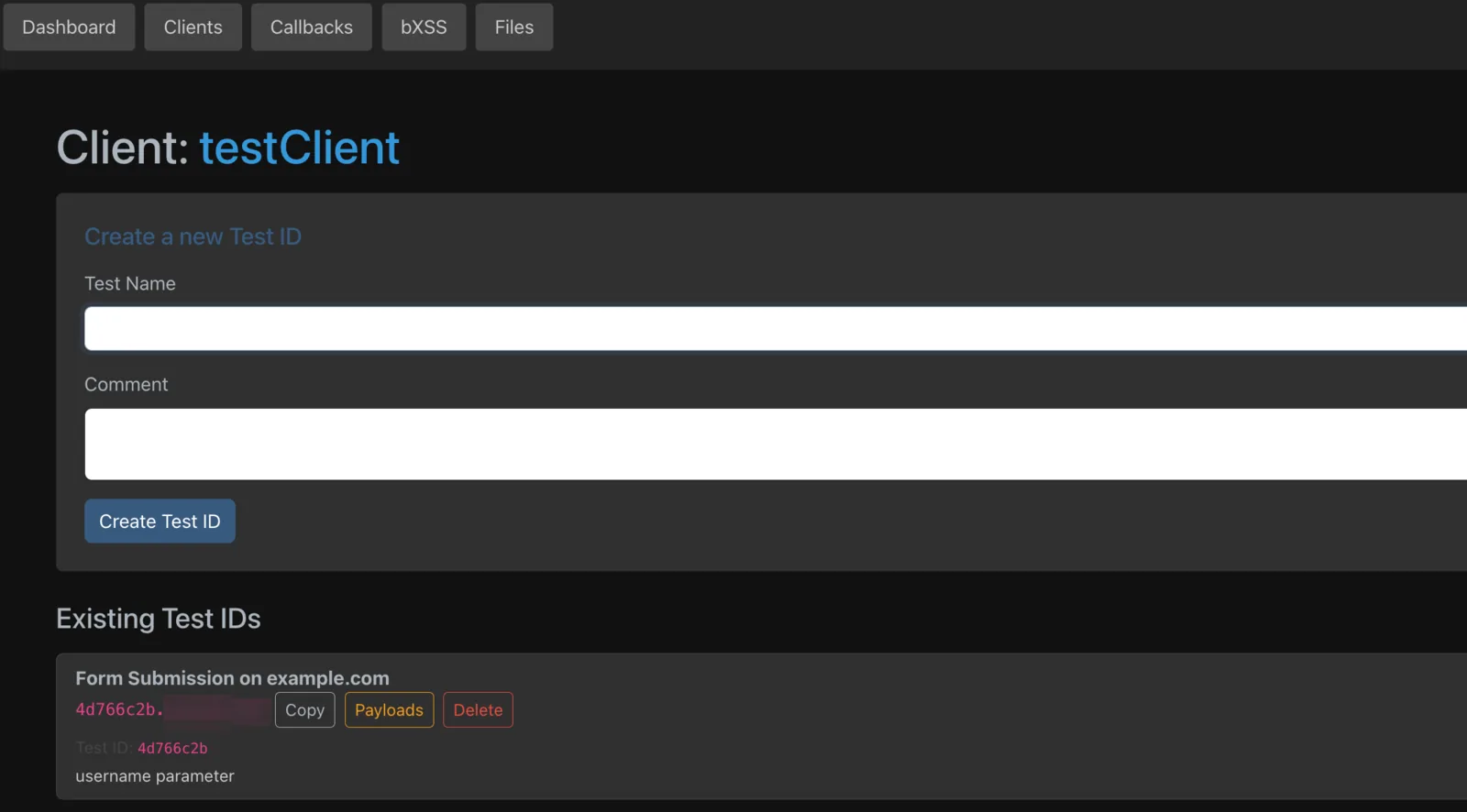1467x812 pixels.
Task: Open the Dashboard tab
Action: click(x=69, y=27)
